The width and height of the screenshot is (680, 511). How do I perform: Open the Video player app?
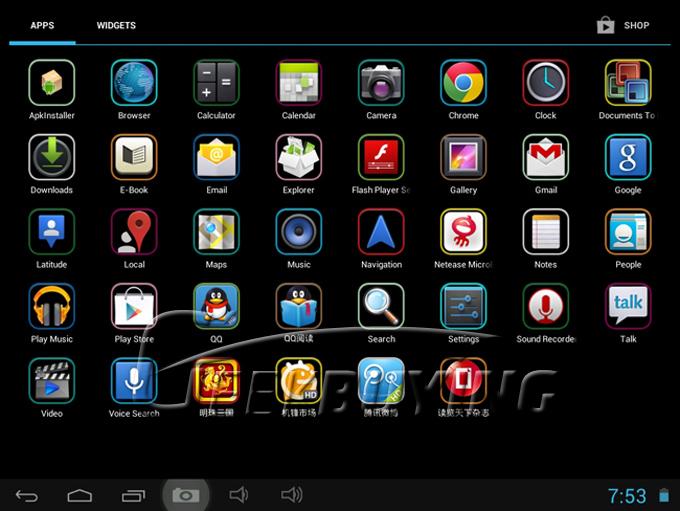point(52,381)
